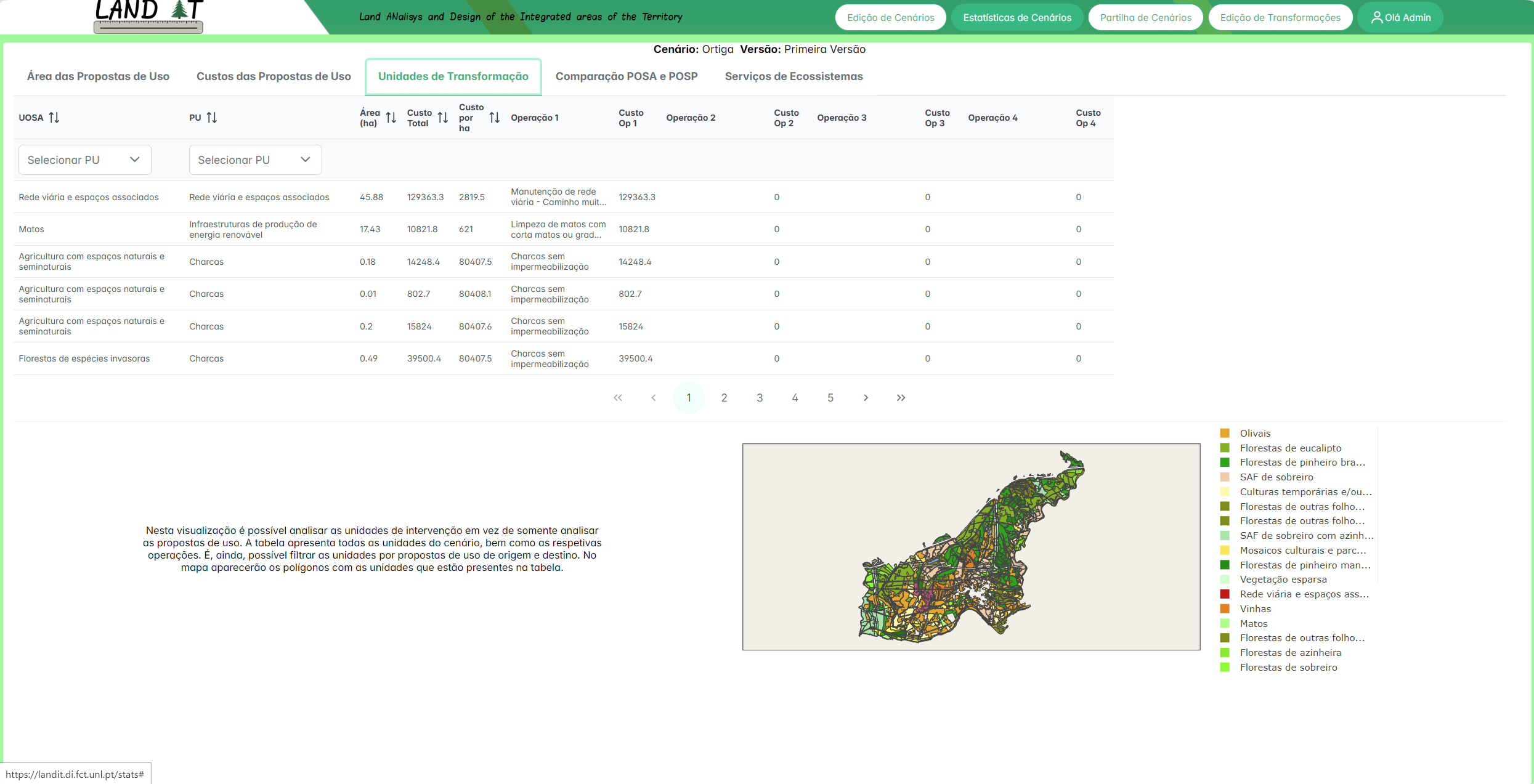1534x784 pixels.
Task: Toggle Rede viária red legend swatch
Action: [x=1225, y=594]
